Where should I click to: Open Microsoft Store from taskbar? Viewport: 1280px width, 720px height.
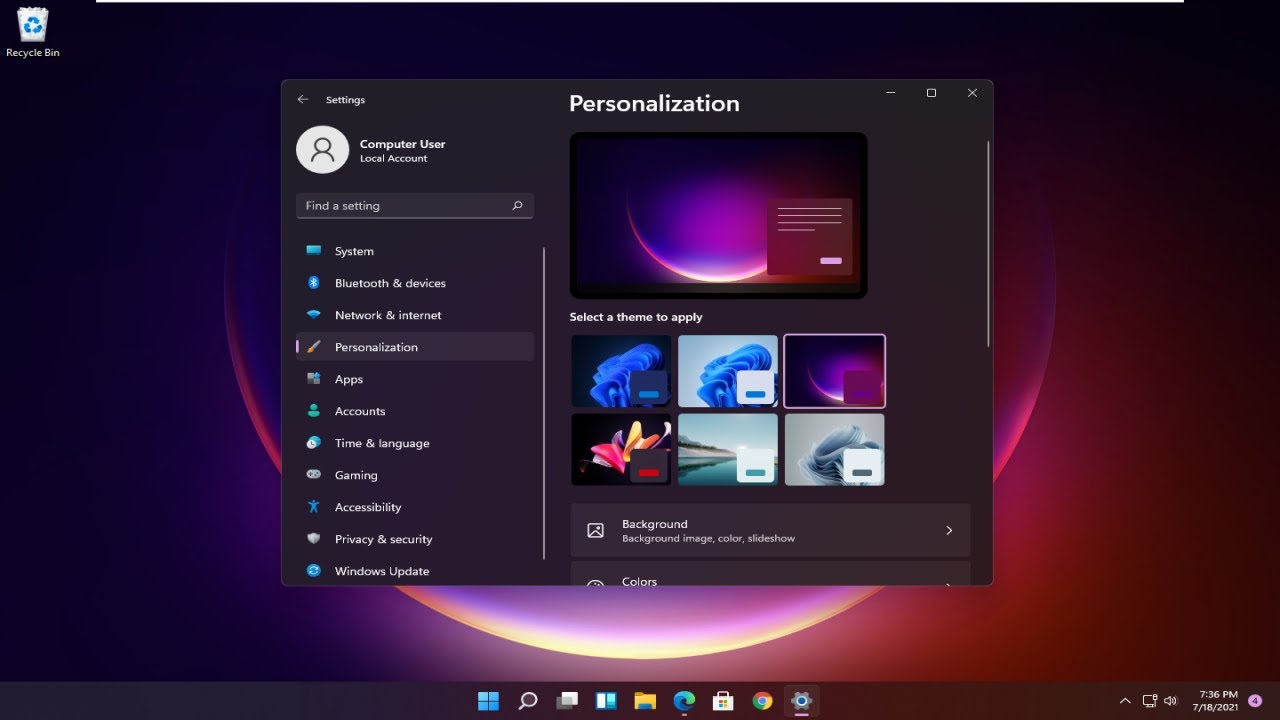coord(723,701)
